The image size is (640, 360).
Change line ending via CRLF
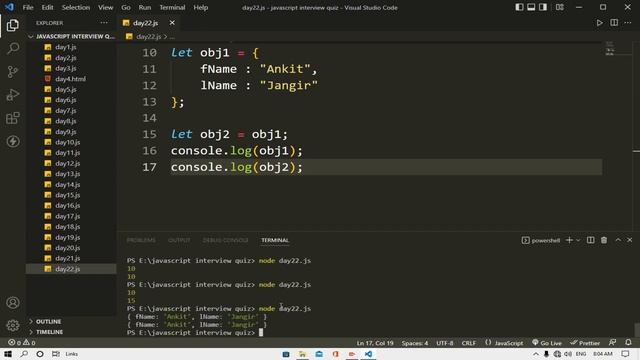point(469,343)
